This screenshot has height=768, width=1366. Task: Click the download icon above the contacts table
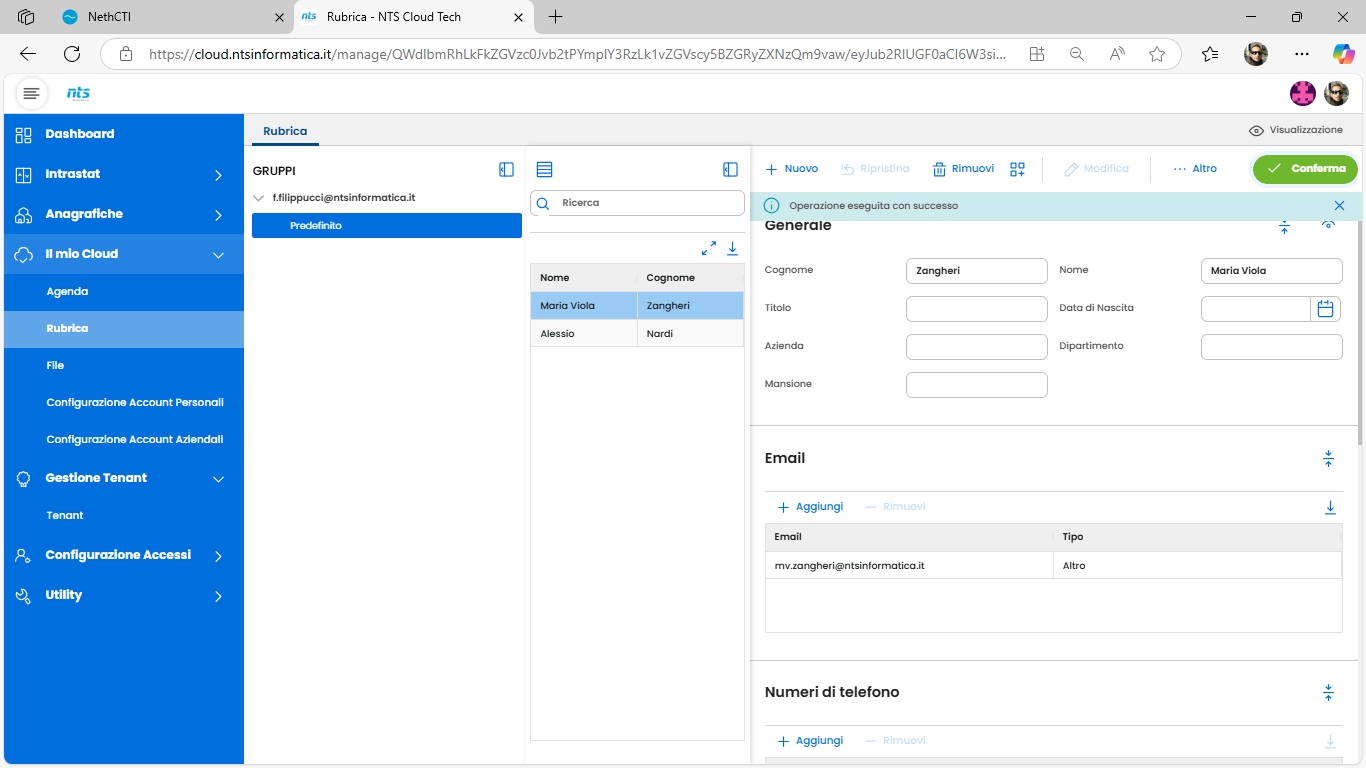click(732, 248)
